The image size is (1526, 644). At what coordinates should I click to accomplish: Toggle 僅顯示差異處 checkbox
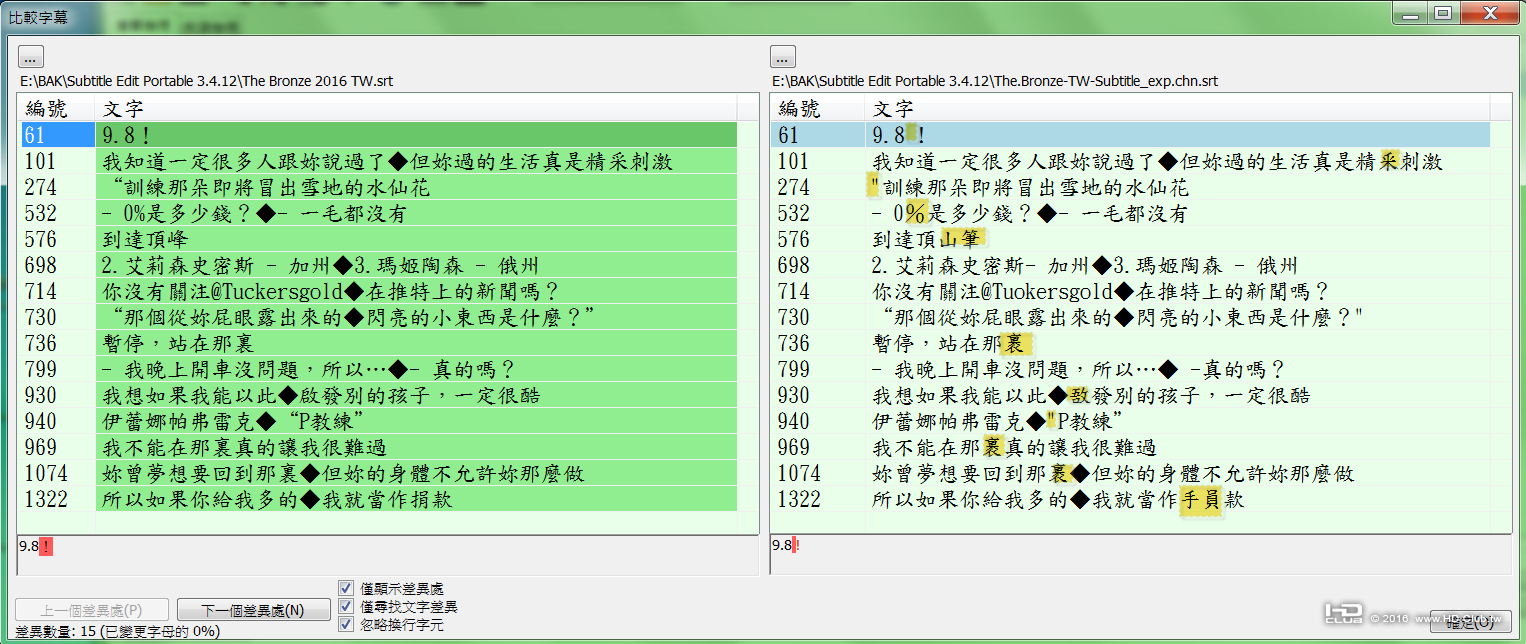346,588
